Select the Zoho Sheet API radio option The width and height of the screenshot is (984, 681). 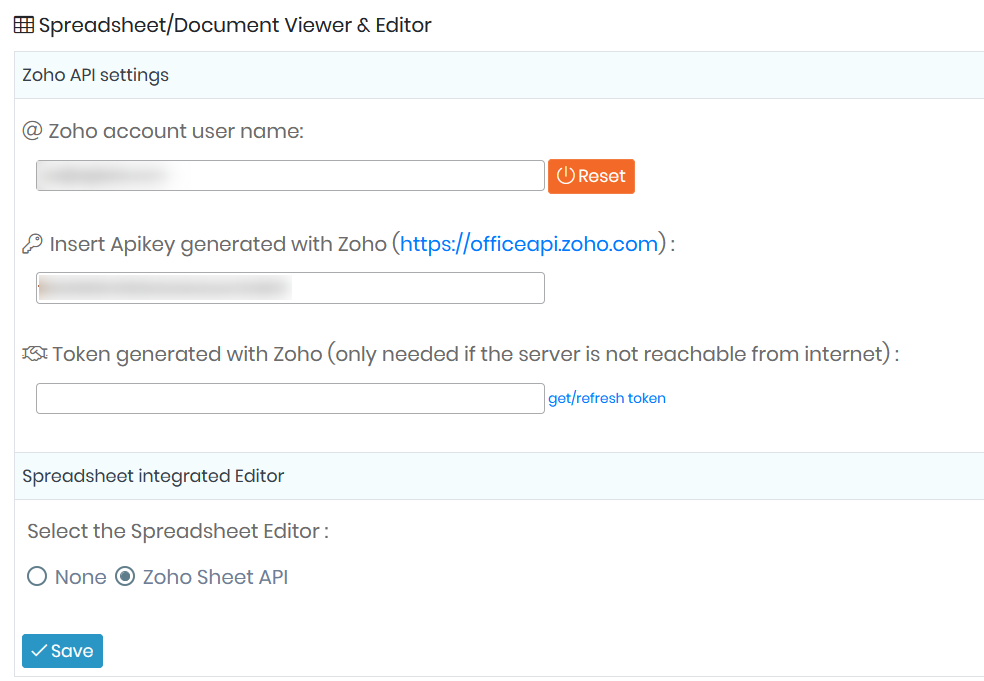point(125,576)
